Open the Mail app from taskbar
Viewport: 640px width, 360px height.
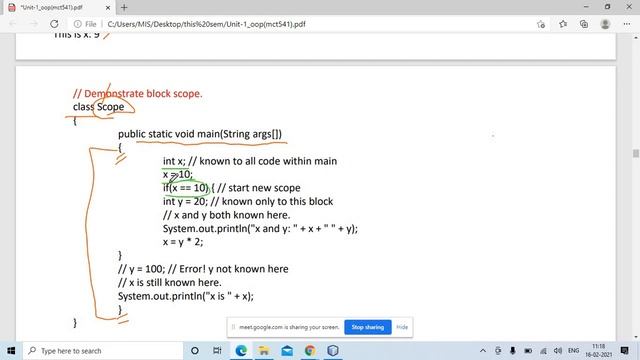287,351
